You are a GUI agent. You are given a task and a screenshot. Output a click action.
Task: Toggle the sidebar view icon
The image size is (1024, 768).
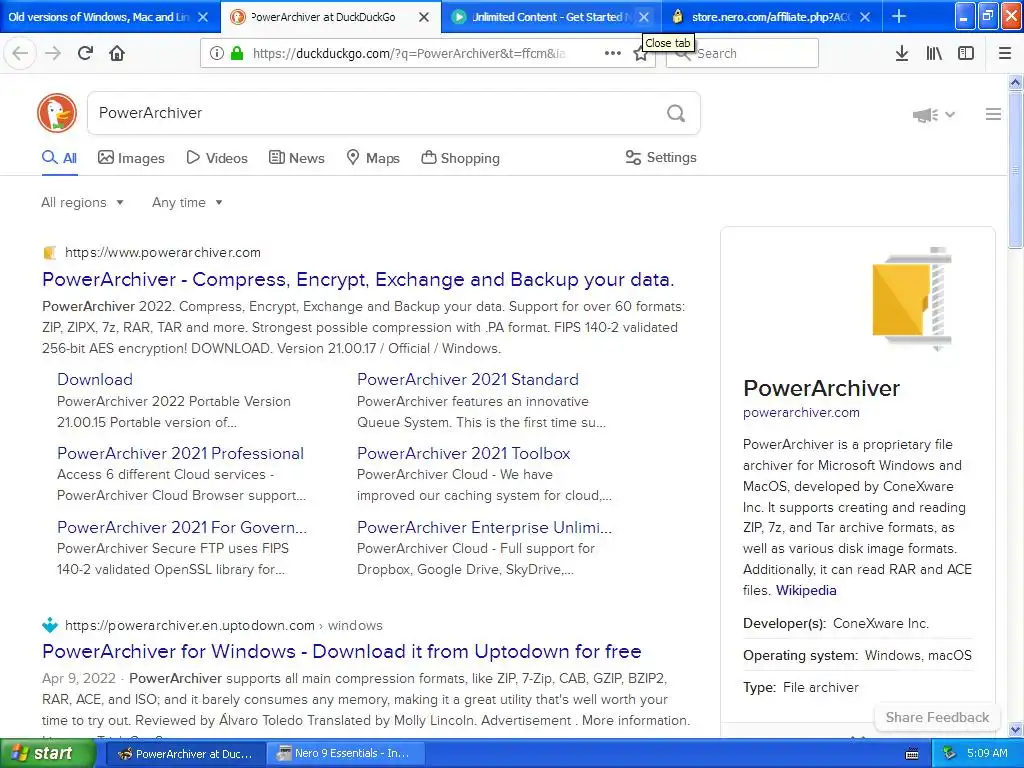click(x=966, y=54)
